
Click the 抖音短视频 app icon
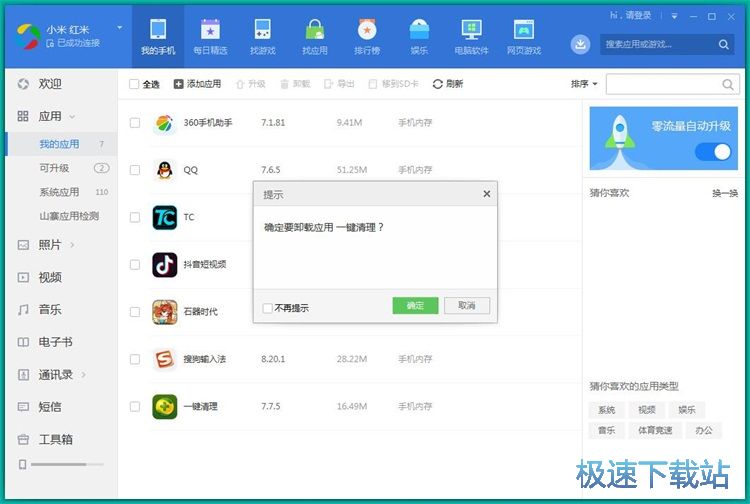165,265
